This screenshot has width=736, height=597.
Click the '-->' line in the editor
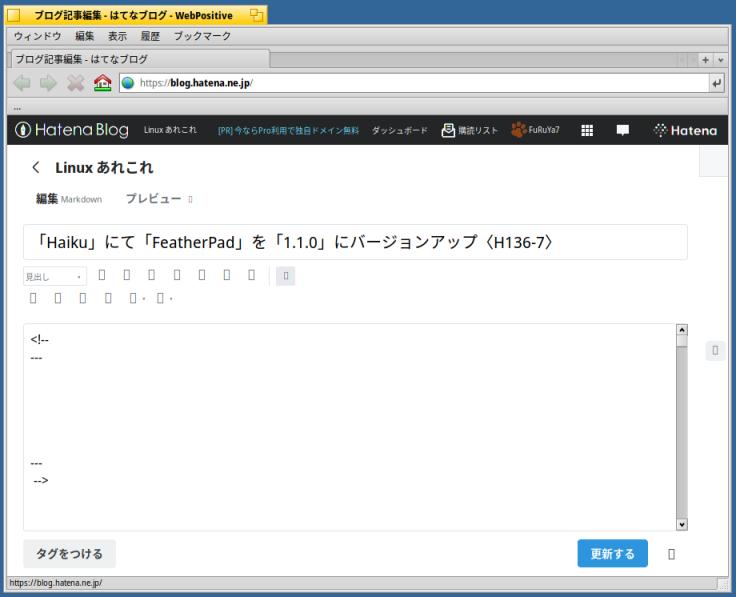(40, 480)
